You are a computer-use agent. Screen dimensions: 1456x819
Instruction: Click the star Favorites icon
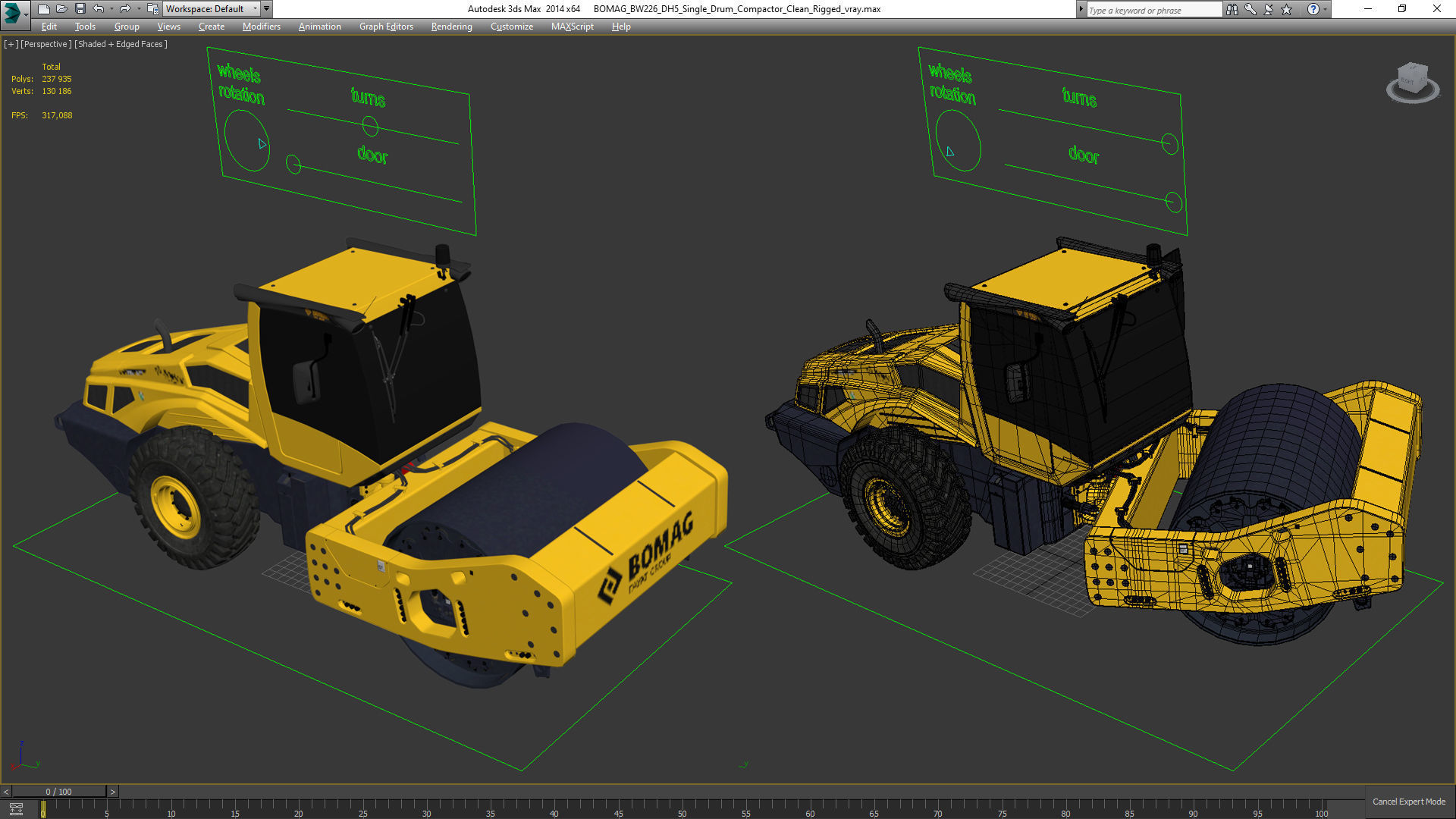tap(1287, 9)
